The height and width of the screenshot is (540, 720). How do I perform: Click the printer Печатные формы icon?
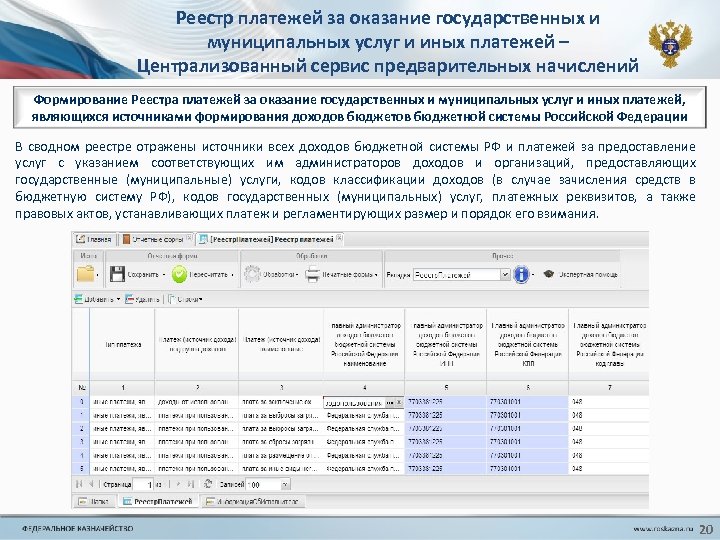coord(312,275)
